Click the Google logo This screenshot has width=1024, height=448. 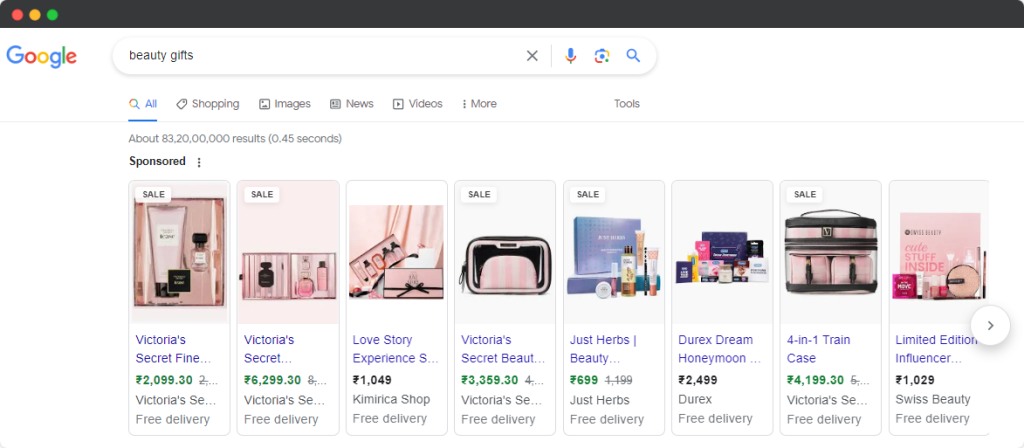42,56
